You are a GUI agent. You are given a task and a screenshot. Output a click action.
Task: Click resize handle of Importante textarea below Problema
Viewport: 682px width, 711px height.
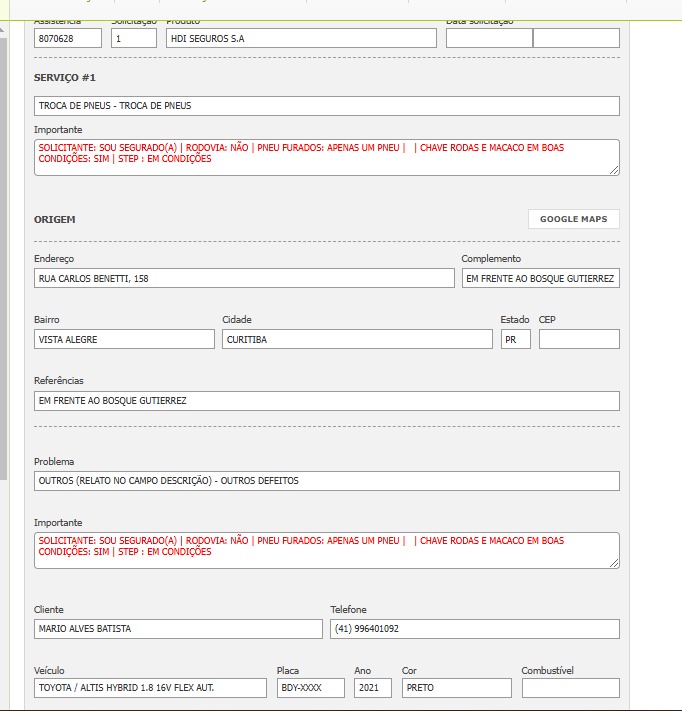pos(614,563)
